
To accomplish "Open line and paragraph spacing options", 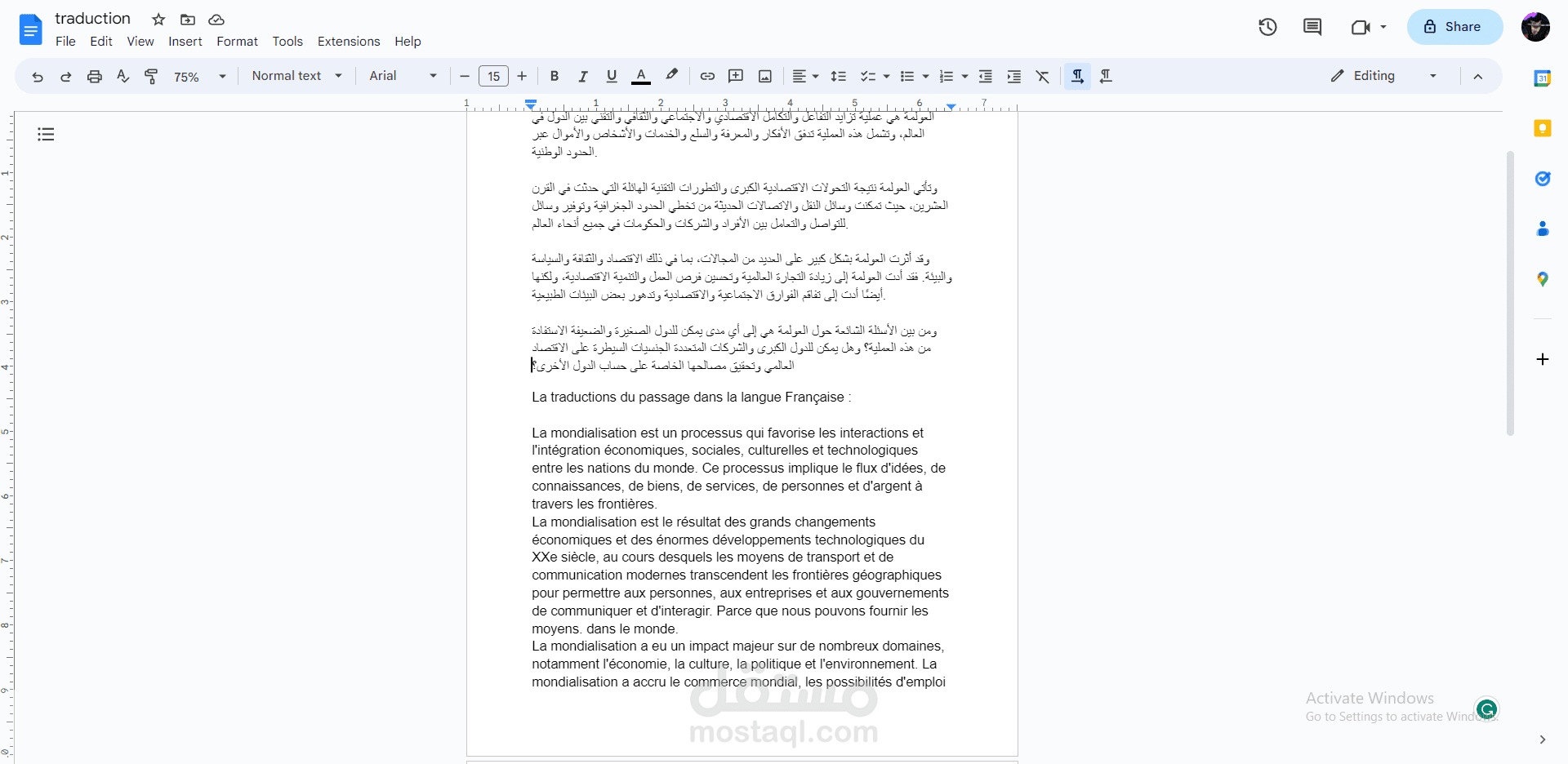I will tap(838, 76).
